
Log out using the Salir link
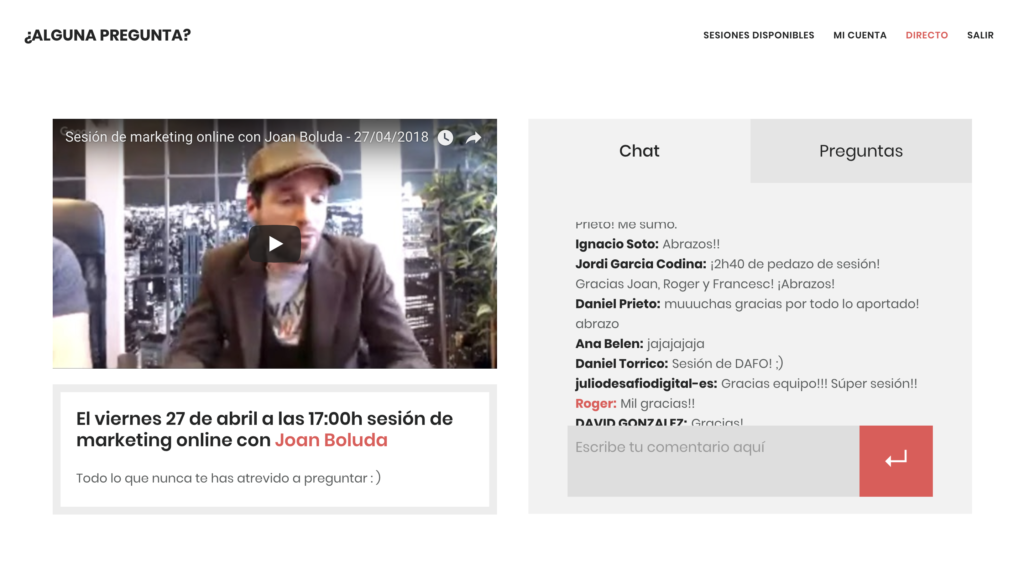980,35
